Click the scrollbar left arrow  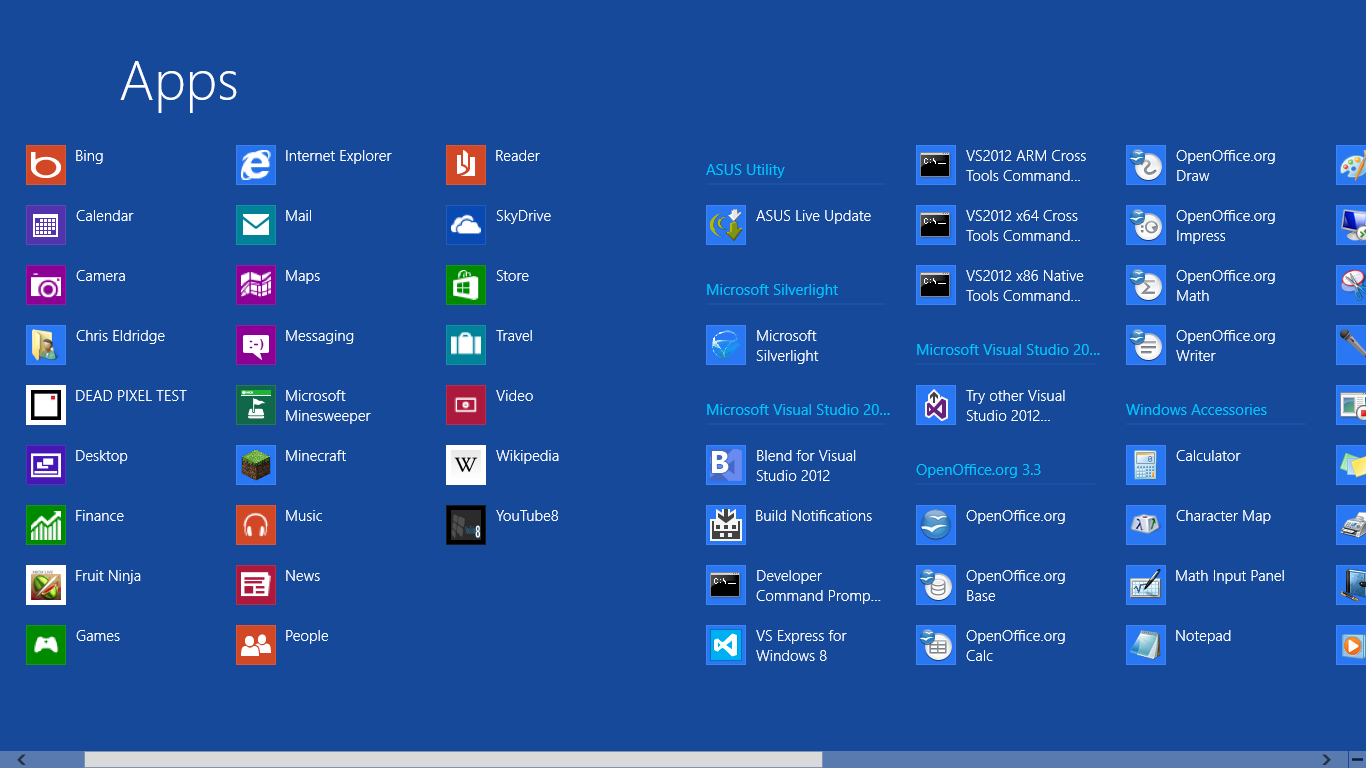click(x=21, y=760)
